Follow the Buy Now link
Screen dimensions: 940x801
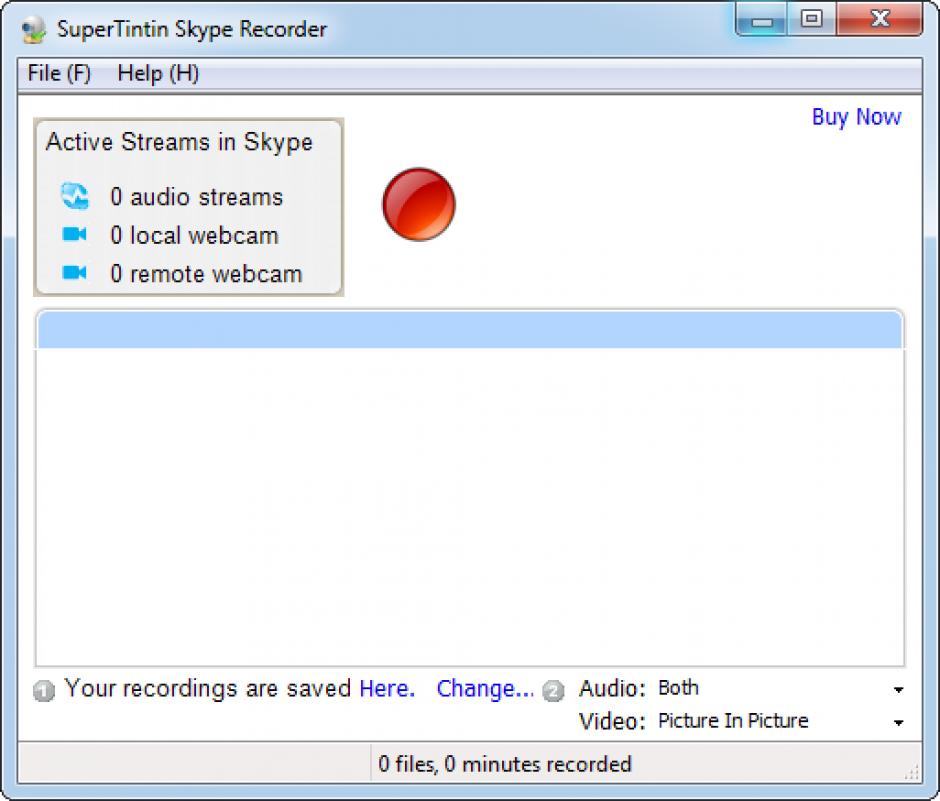[856, 117]
